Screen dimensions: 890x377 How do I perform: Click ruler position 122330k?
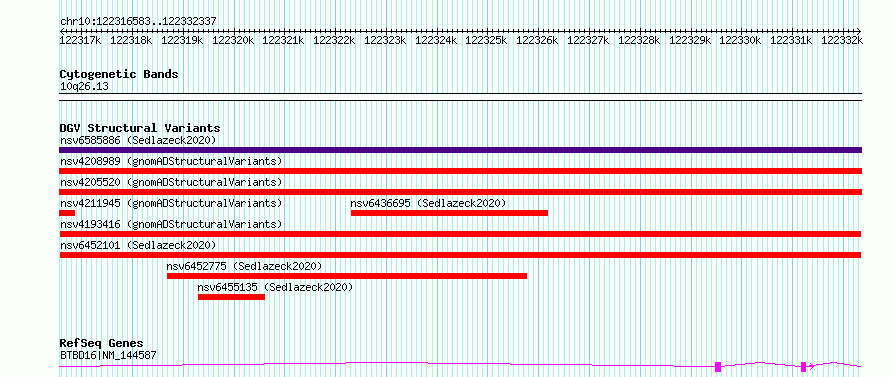(741, 40)
